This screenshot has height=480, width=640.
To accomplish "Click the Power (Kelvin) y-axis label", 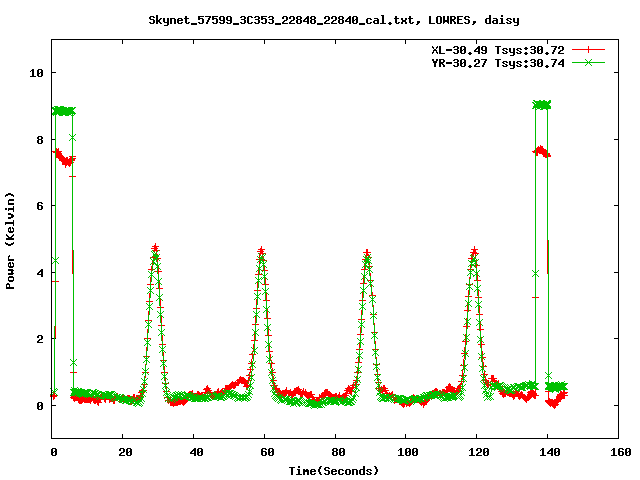I will pyautogui.click(x=10, y=241).
